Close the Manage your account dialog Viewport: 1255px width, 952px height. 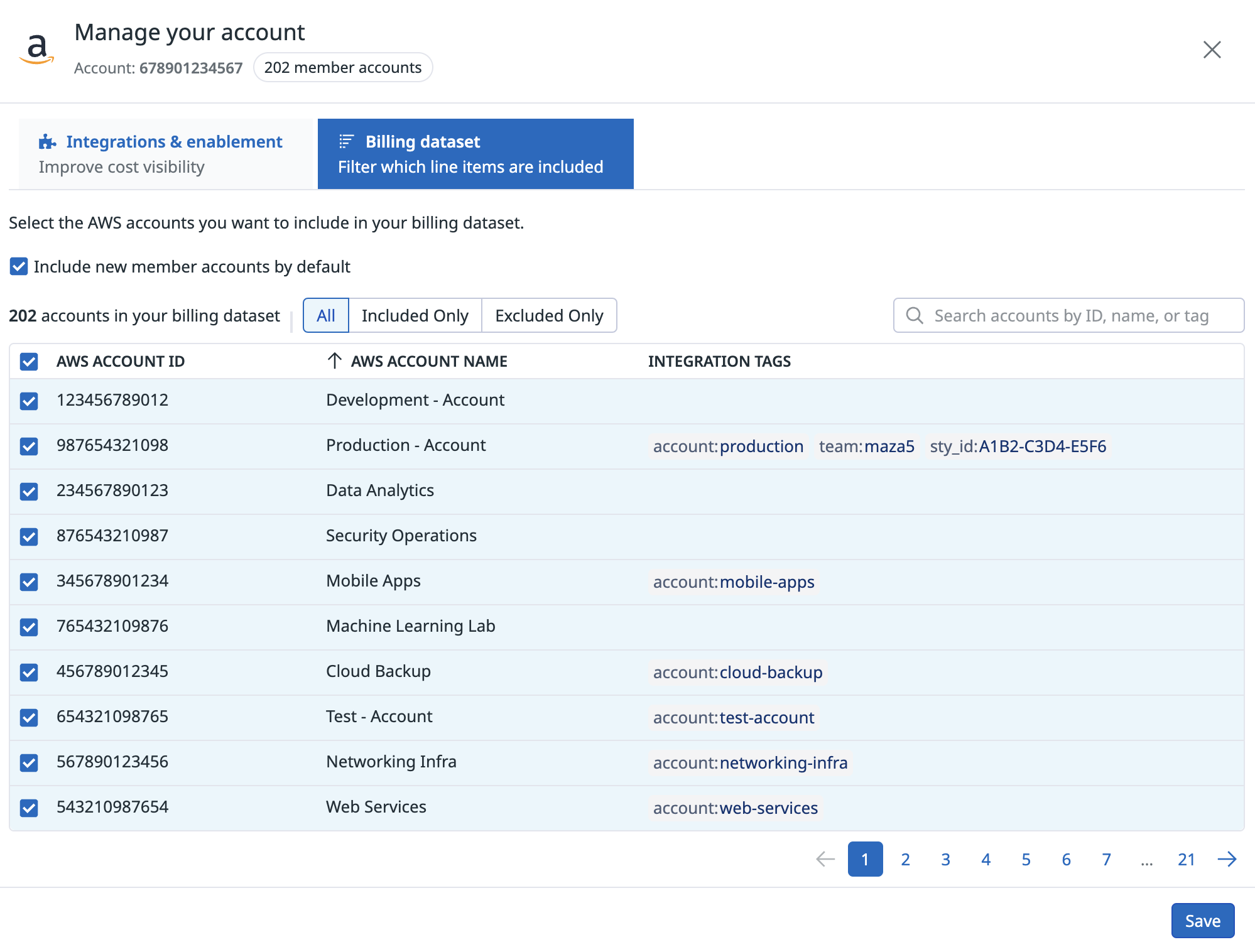pos(1212,50)
